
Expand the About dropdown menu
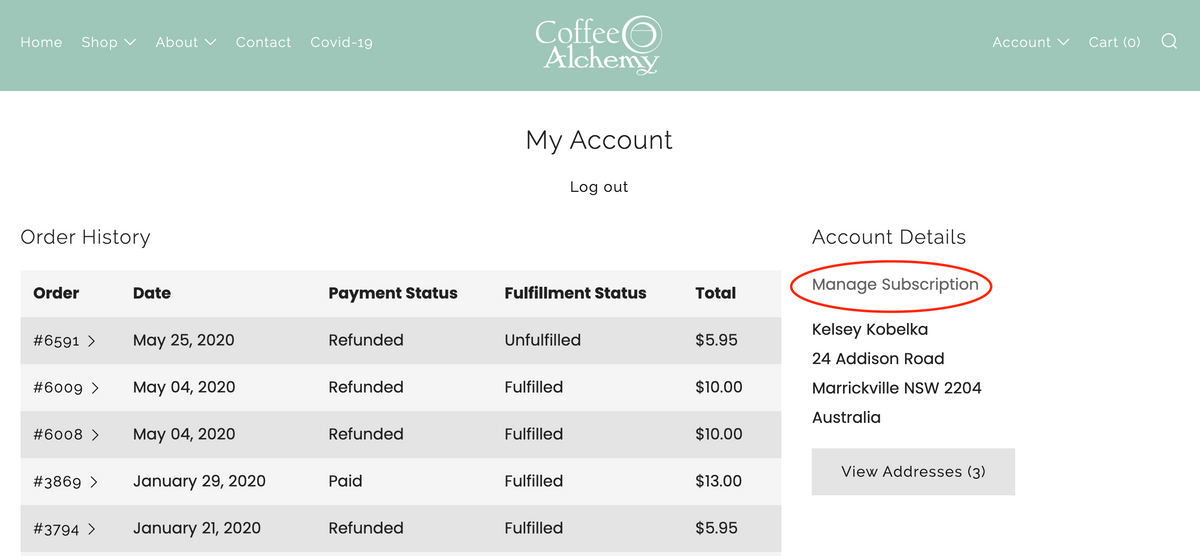185,42
